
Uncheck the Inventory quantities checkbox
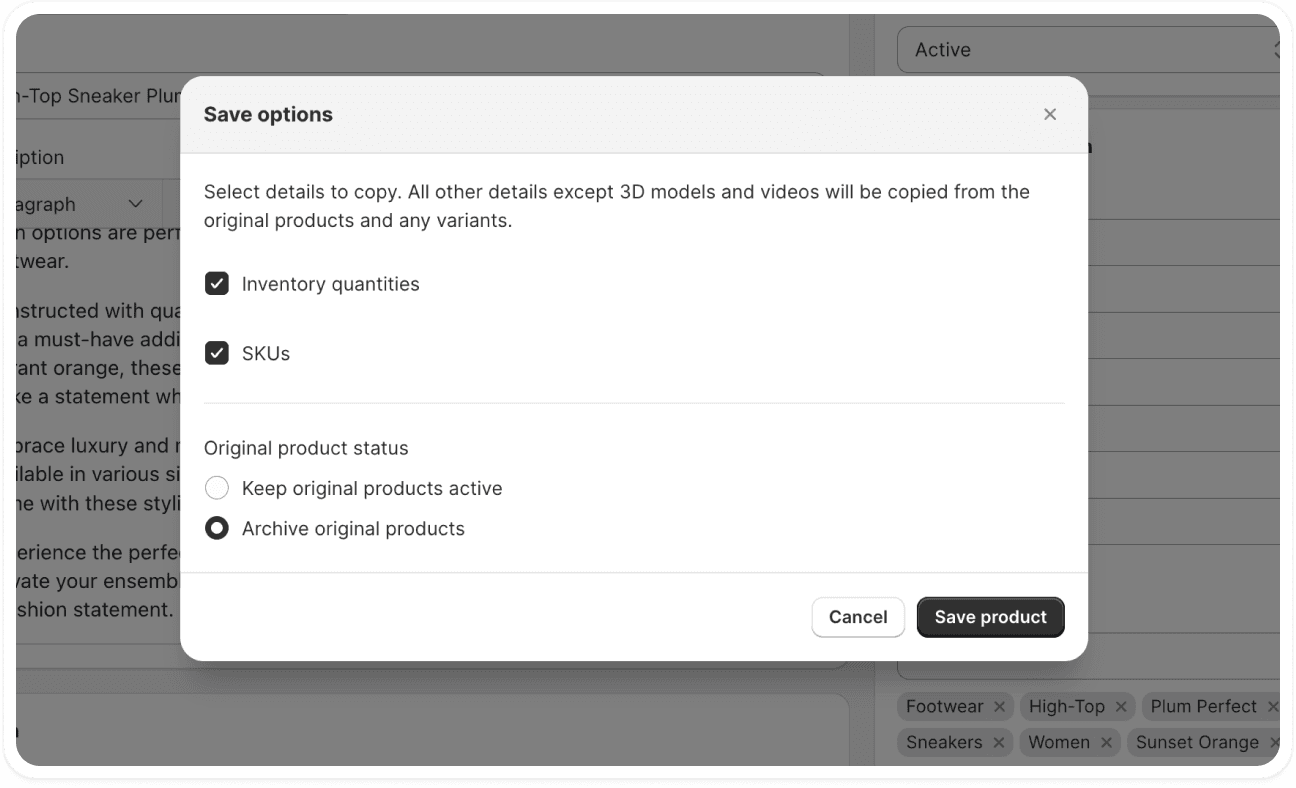click(217, 283)
